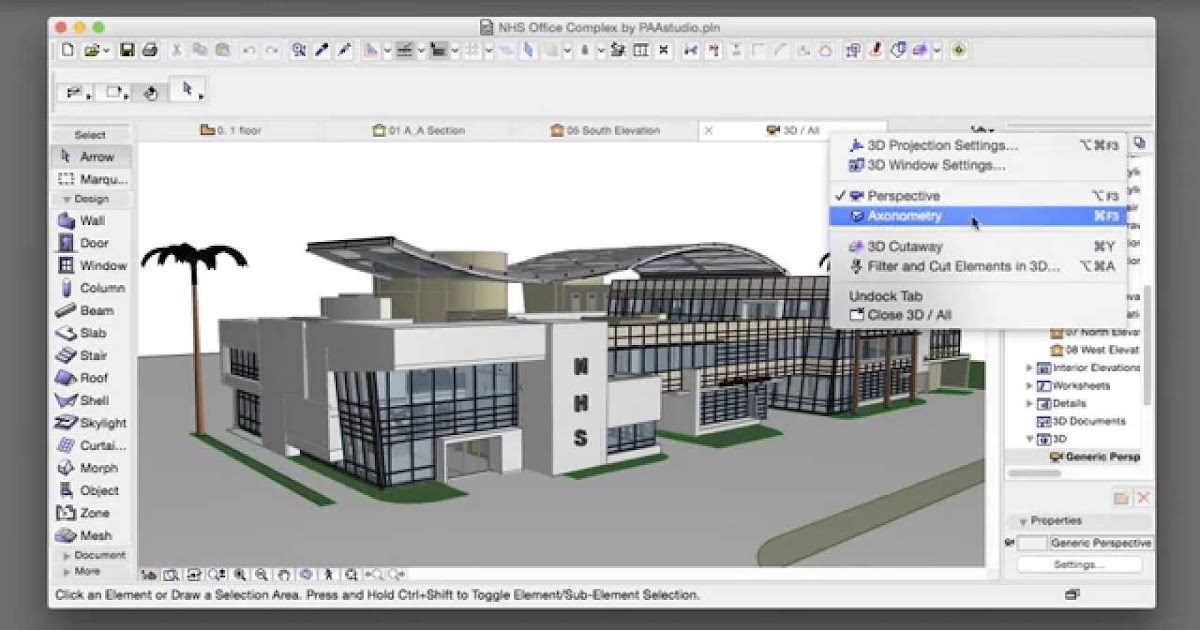The height and width of the screenshot is (630, 1200).
Task: Switch to 05 South Elevation tab
Action: (x=605, y=130)
